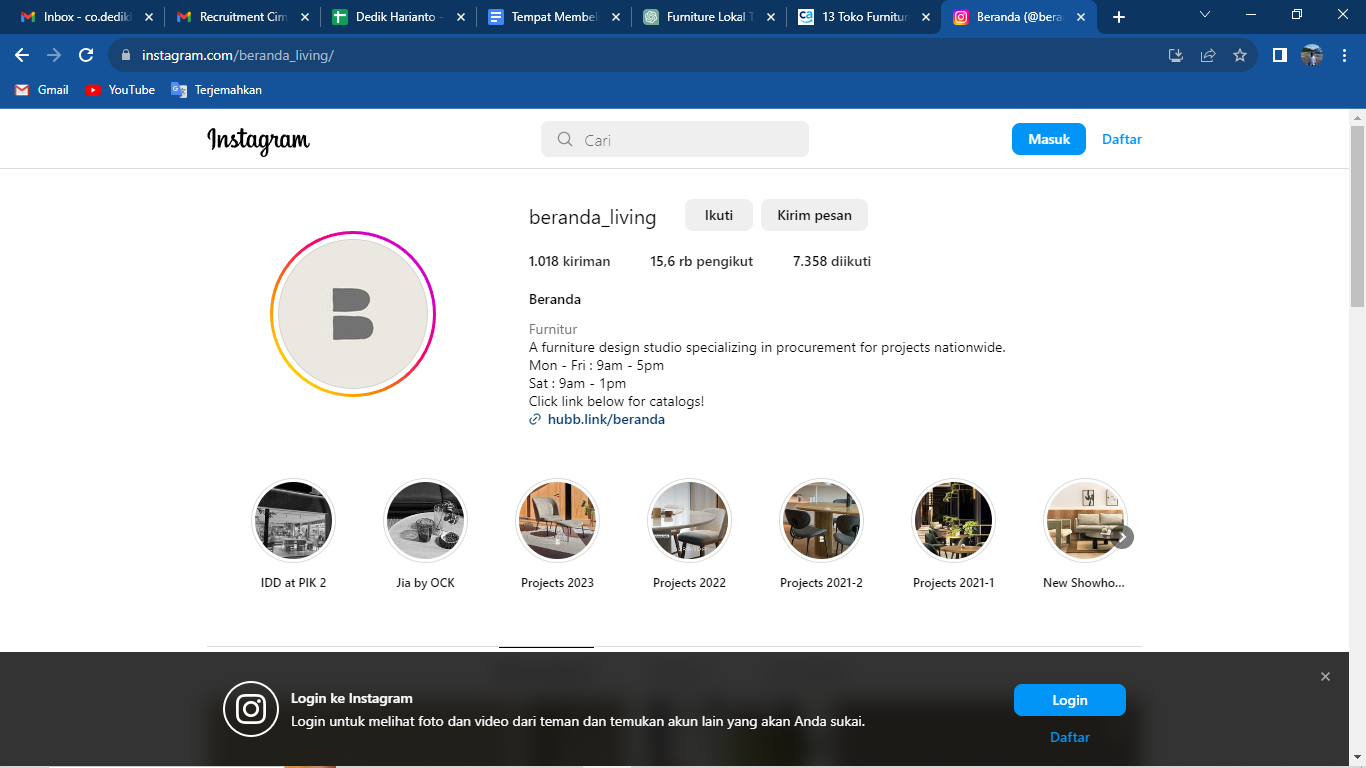Open a new browser tab
1366x768 pixels.
click(1119, 17)
